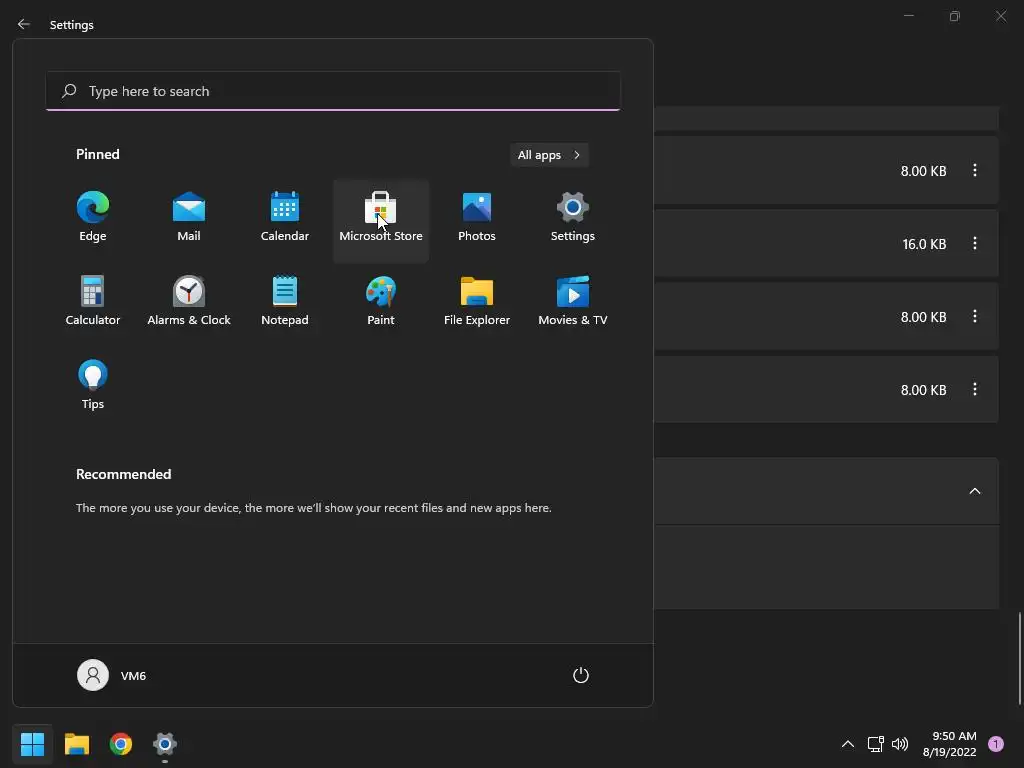
Task: Open options for the last 8.00 KB entry
Action: tap(974, 390)
